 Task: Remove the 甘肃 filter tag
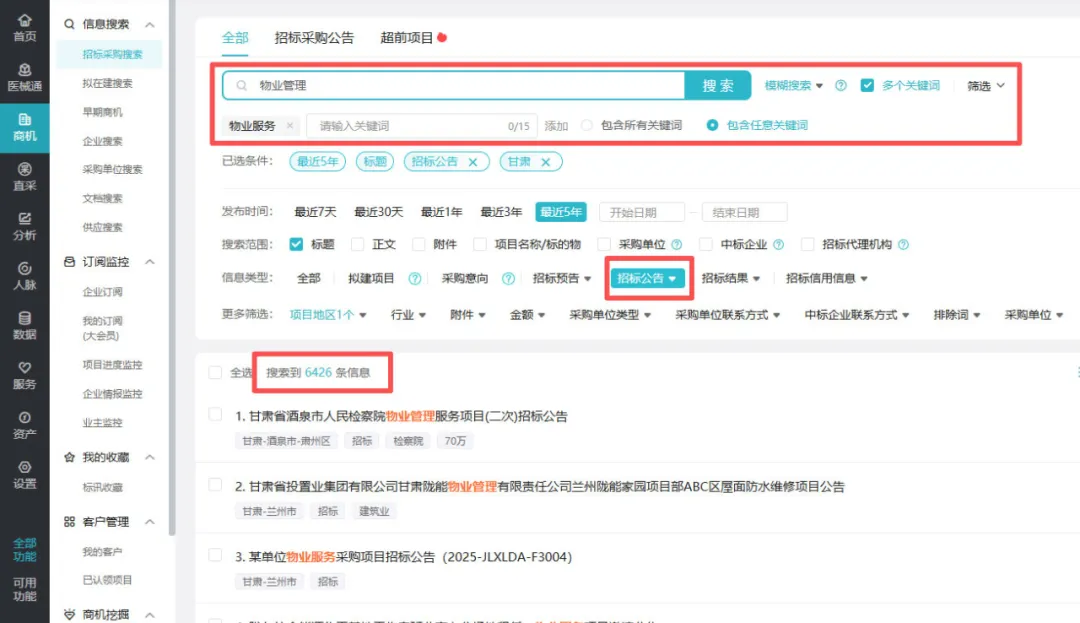coord(545,162)
